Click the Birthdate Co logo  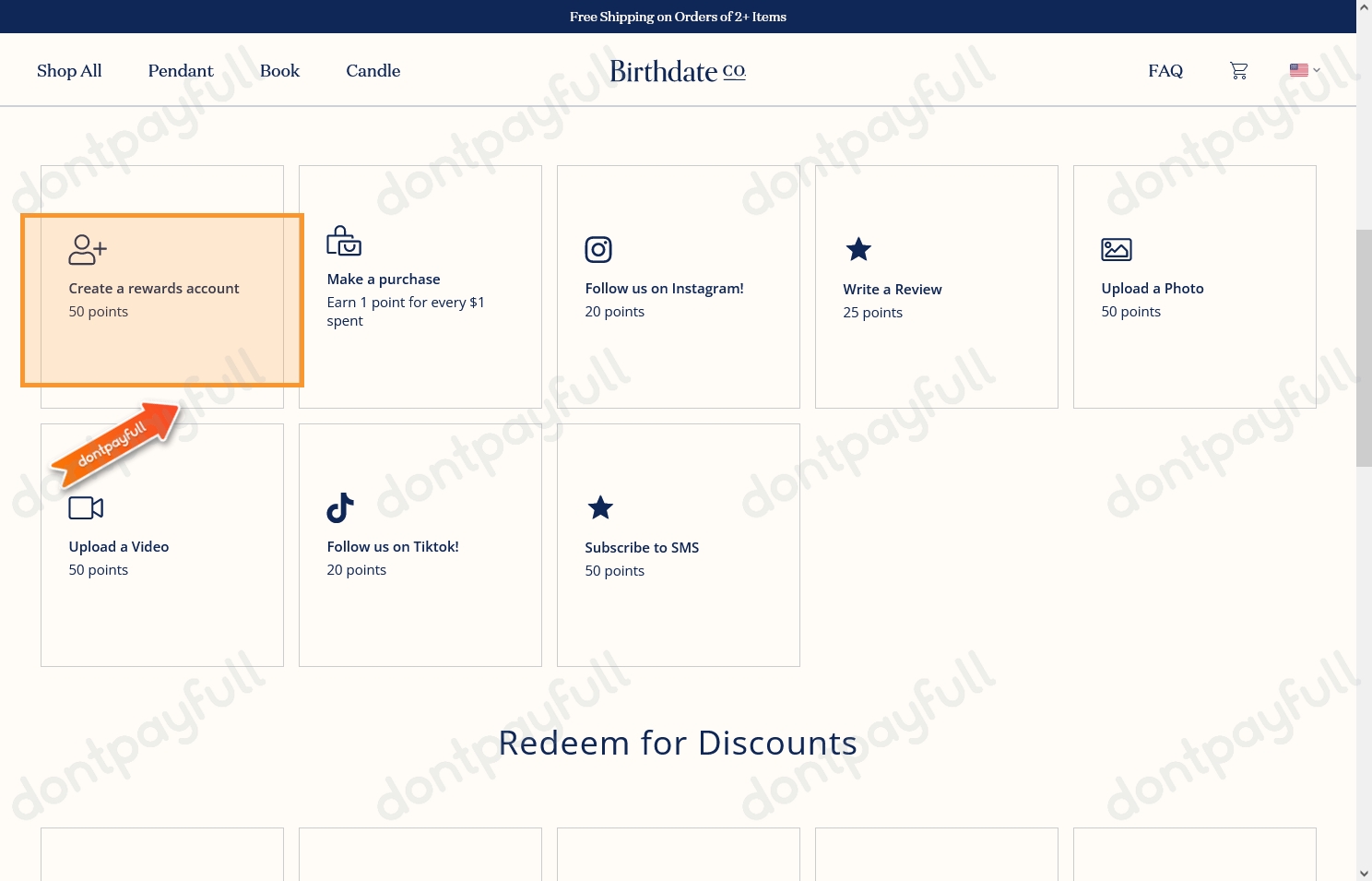(678, 70)
